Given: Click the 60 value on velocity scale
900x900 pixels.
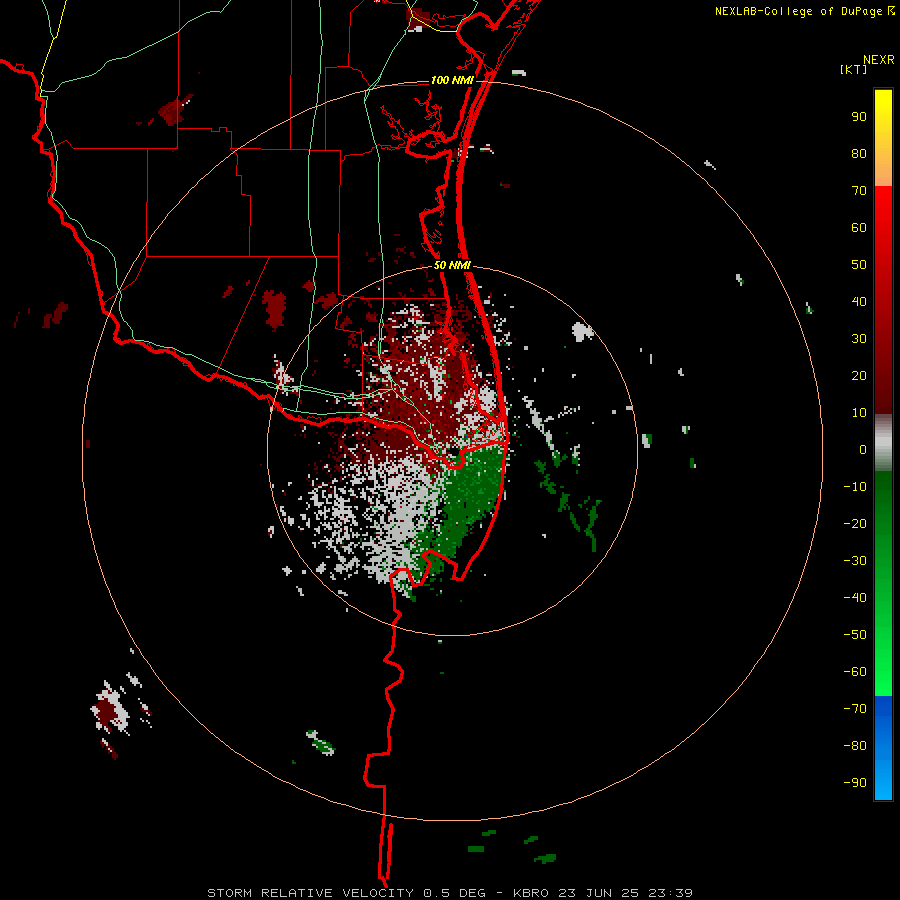Looking at the screenshot, I should click(x=859, y=228).
